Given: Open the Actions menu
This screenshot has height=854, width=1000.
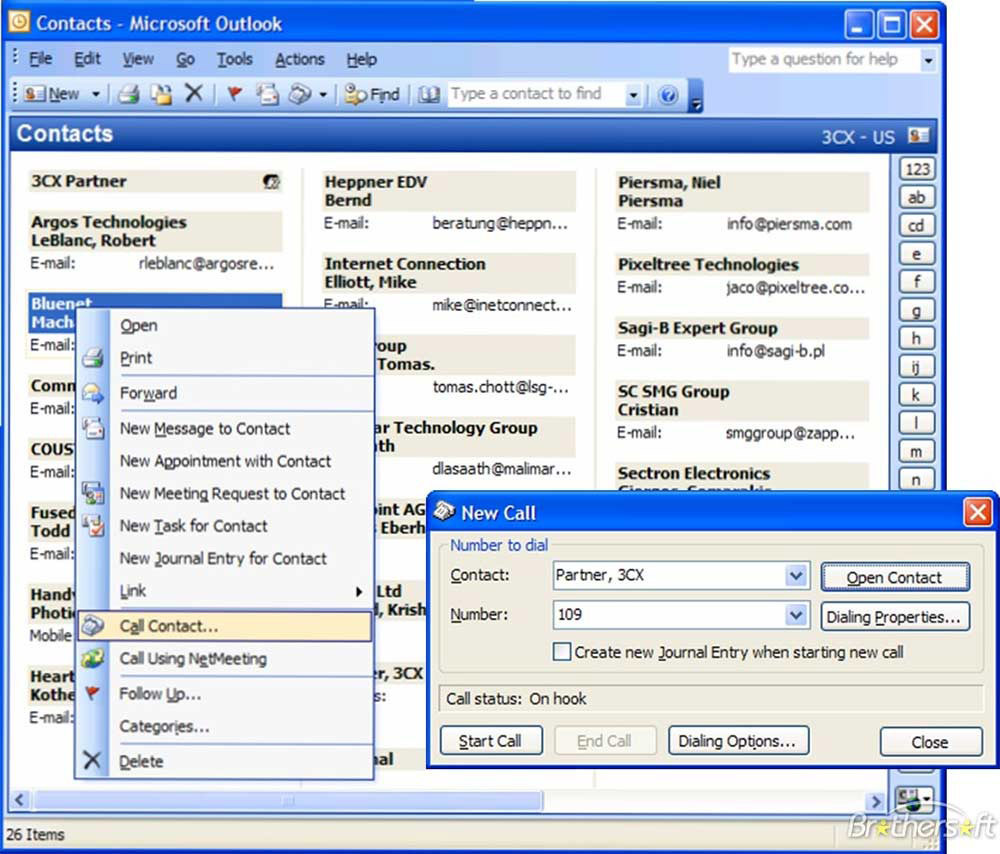Looking at the screenshot, I should pyautogui.click(x=300, y=59).
